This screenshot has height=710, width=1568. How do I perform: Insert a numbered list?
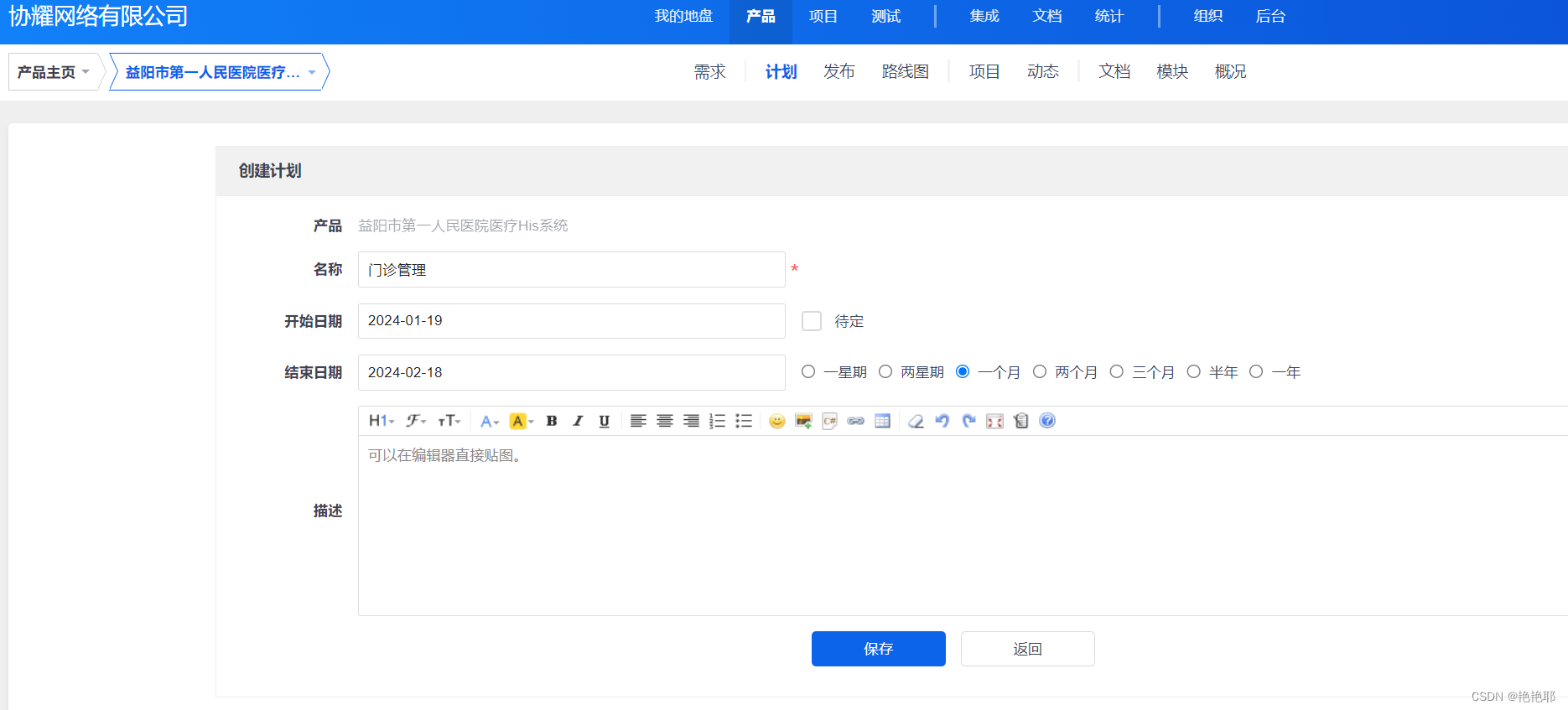(x=718, y=421)
